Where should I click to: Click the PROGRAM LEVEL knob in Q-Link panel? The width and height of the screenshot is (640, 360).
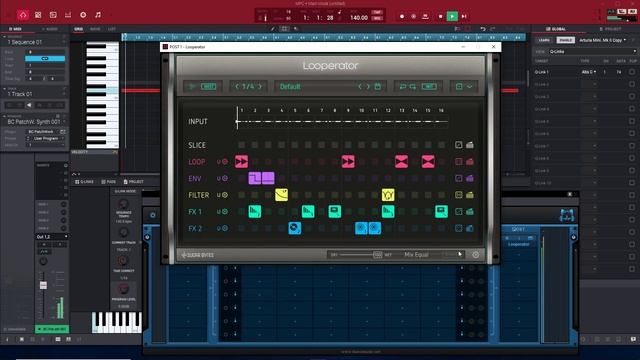click(123, 289)
